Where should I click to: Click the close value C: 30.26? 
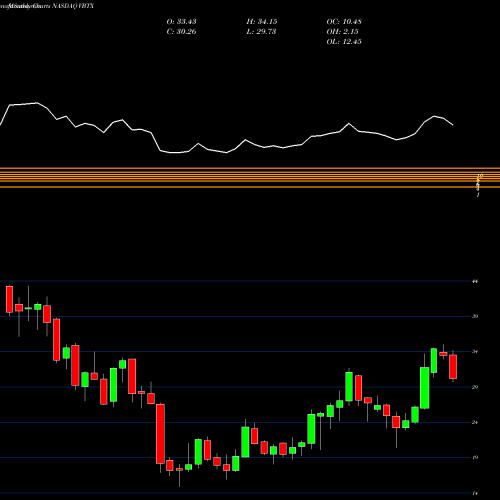click(x=181, y=32)
